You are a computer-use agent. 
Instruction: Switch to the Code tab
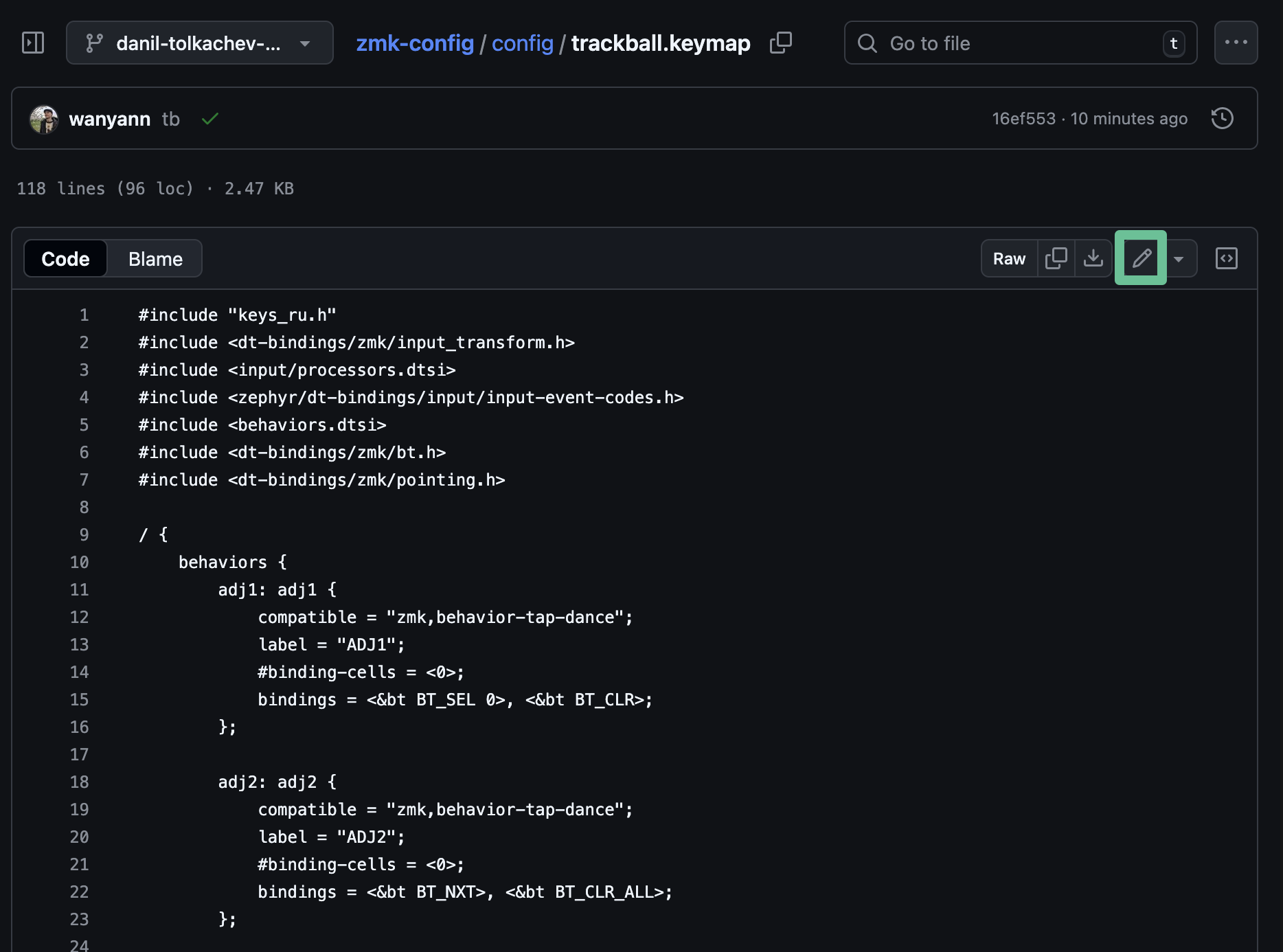pyautogui.click(x=66, y=259)
